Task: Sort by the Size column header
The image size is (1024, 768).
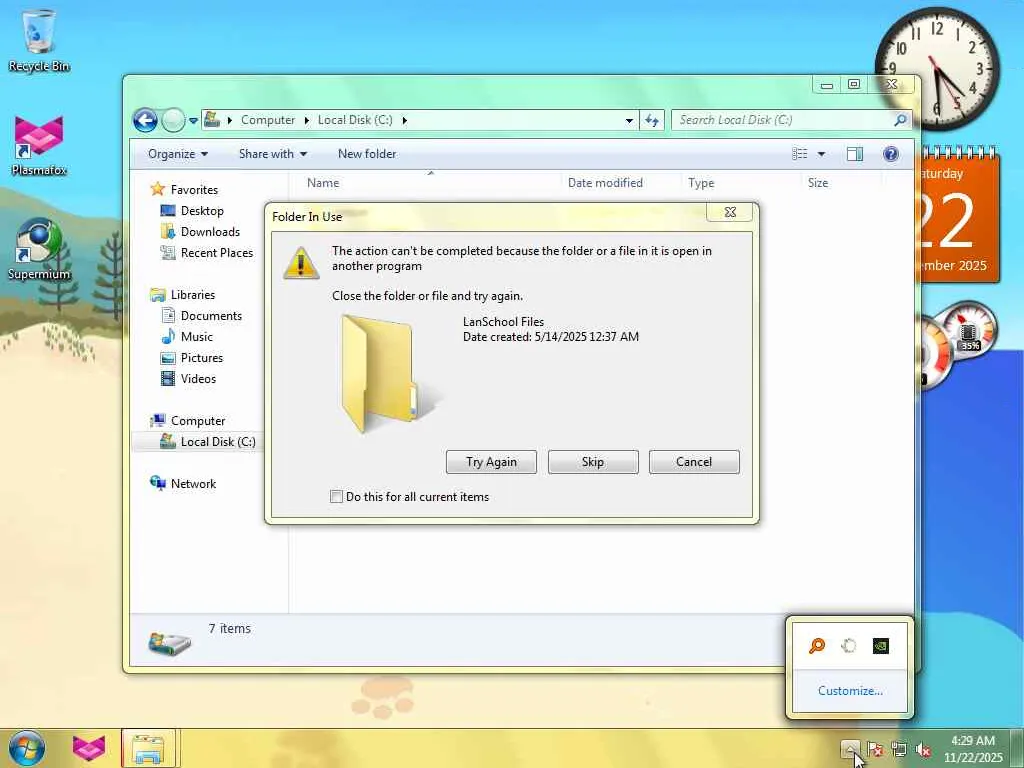Action: pyautogui.click(x=841, y=183)
